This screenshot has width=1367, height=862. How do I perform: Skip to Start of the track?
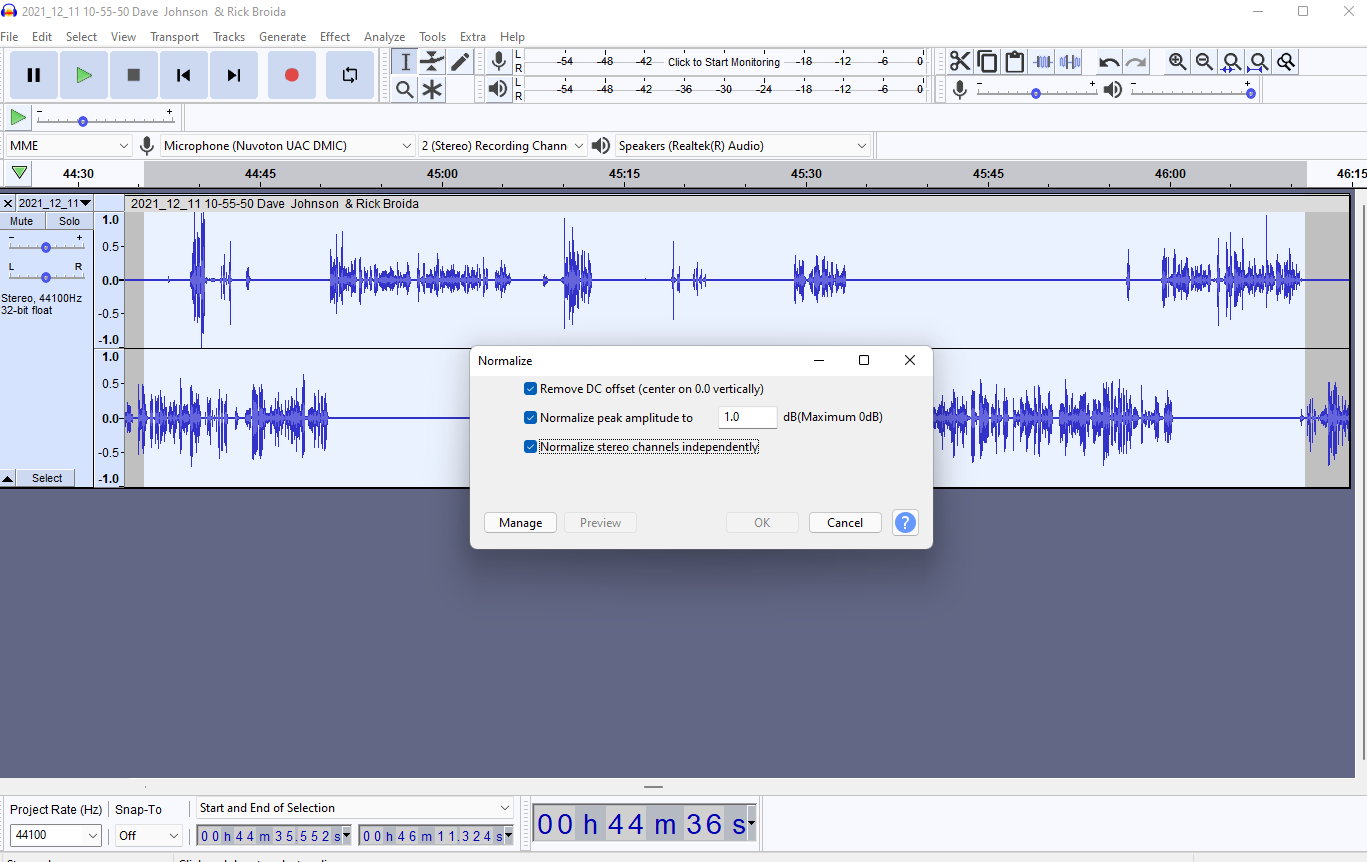[184, 75]
